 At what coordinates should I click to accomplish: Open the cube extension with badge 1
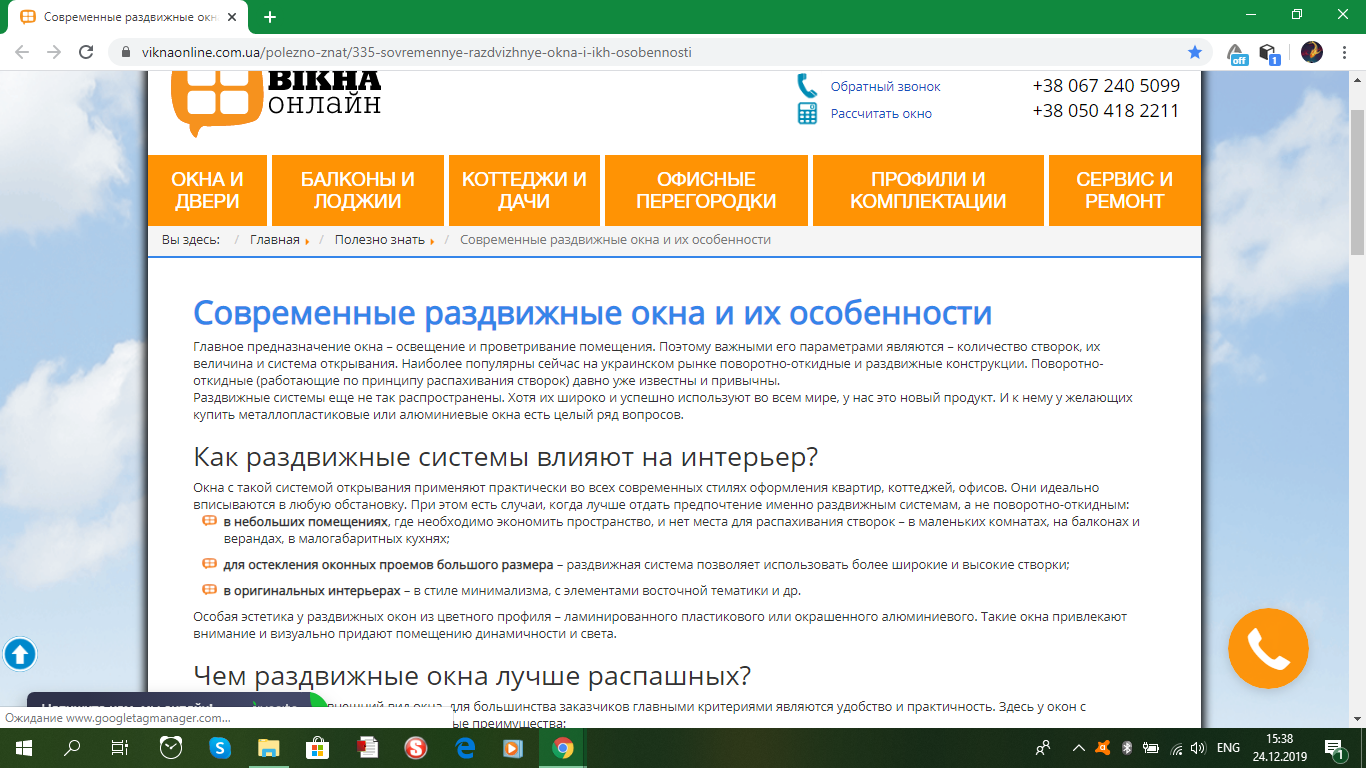coord(1269,53)
